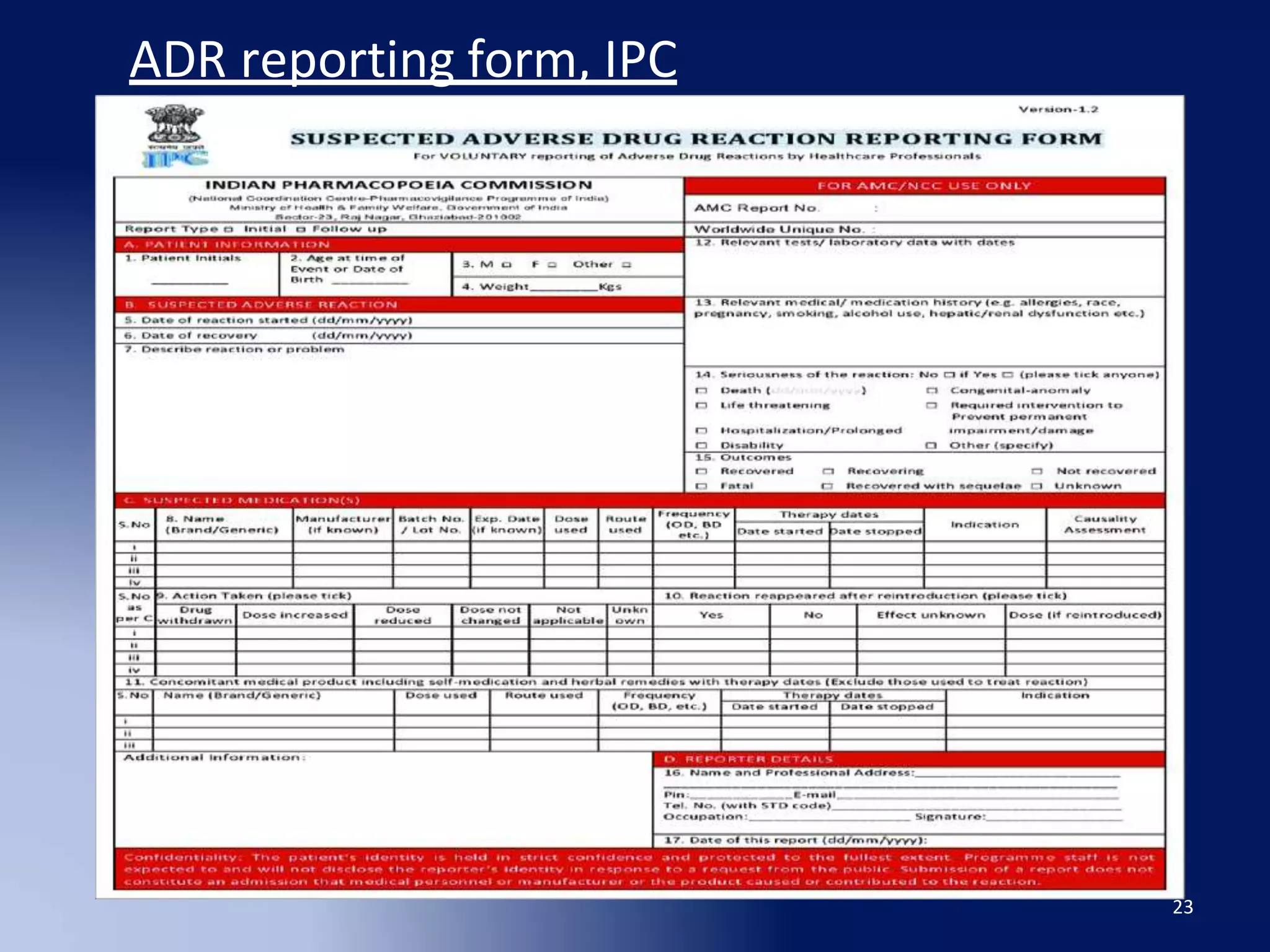Tick the Life threatening checkbox

[x=701, y=406]
